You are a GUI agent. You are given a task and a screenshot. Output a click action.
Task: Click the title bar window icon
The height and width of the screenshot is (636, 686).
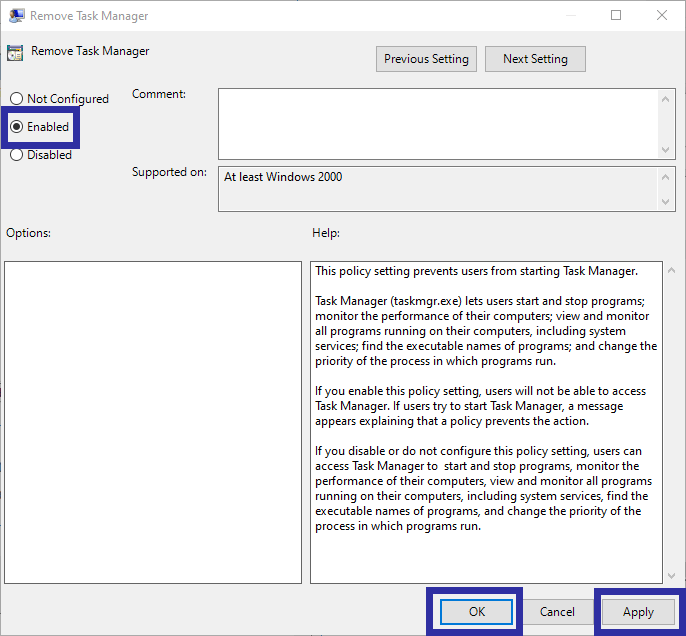click(17, 16)
